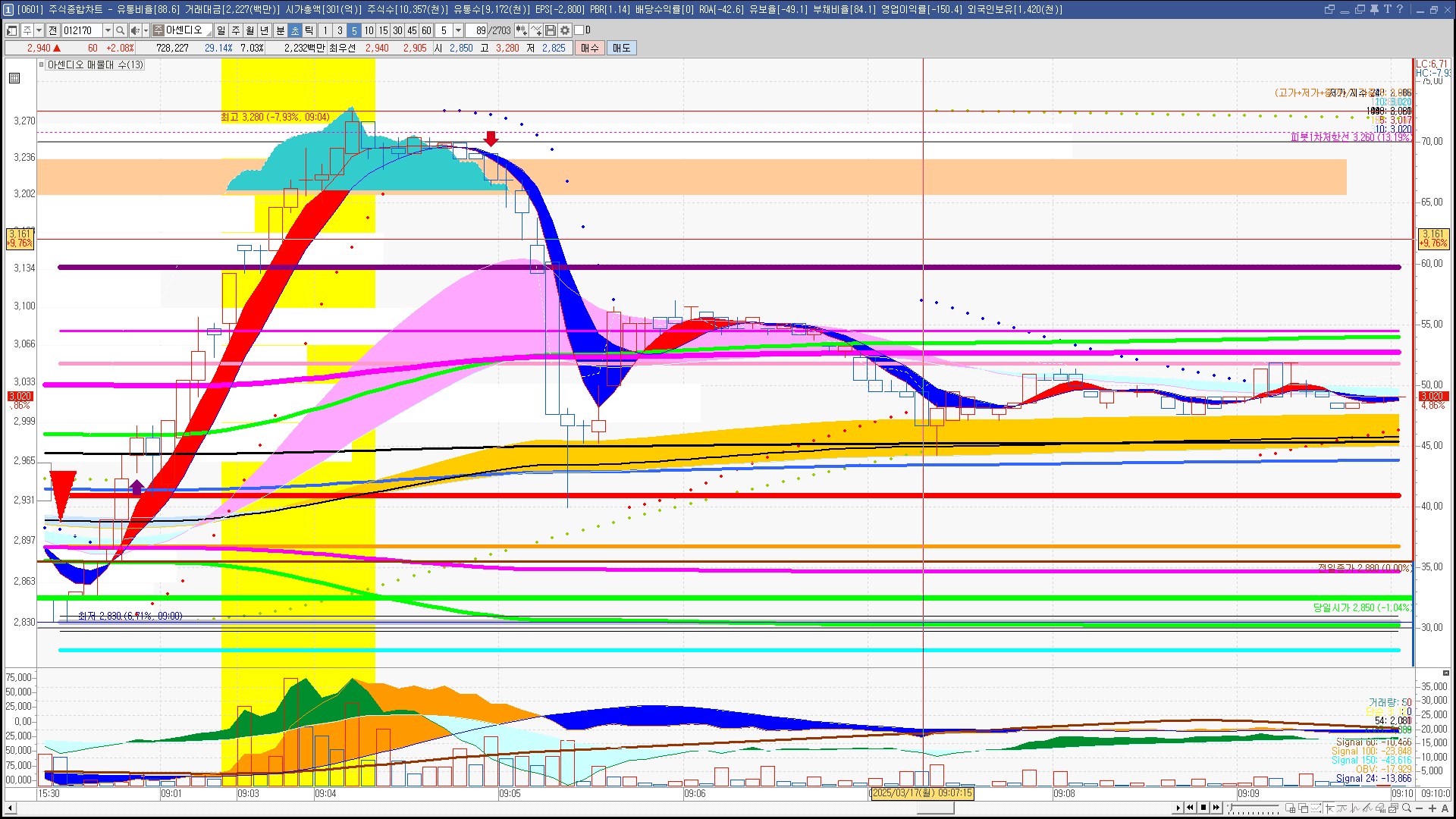
Task: Click the stock search magnifier icon
Action: click(121, 30)
